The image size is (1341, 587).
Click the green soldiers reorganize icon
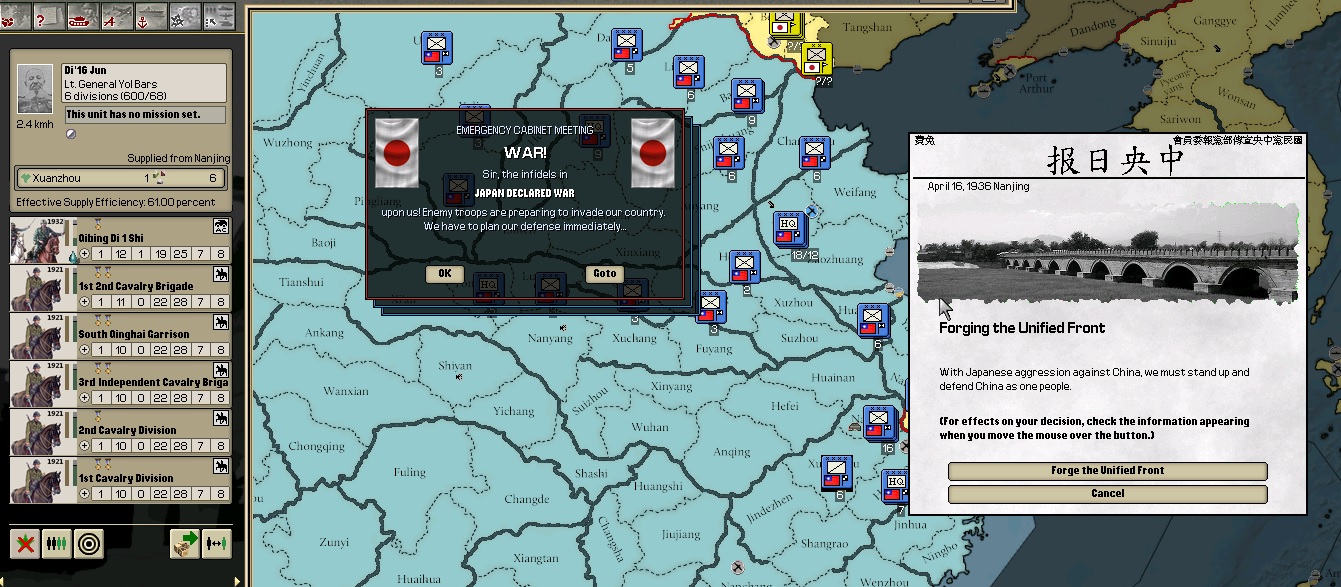click(56, 544)
